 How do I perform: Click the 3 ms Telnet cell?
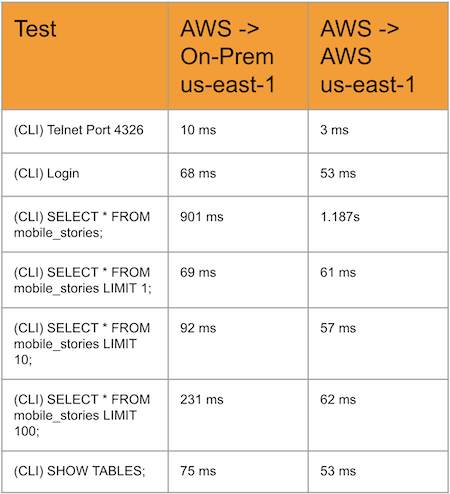(378, 131)
